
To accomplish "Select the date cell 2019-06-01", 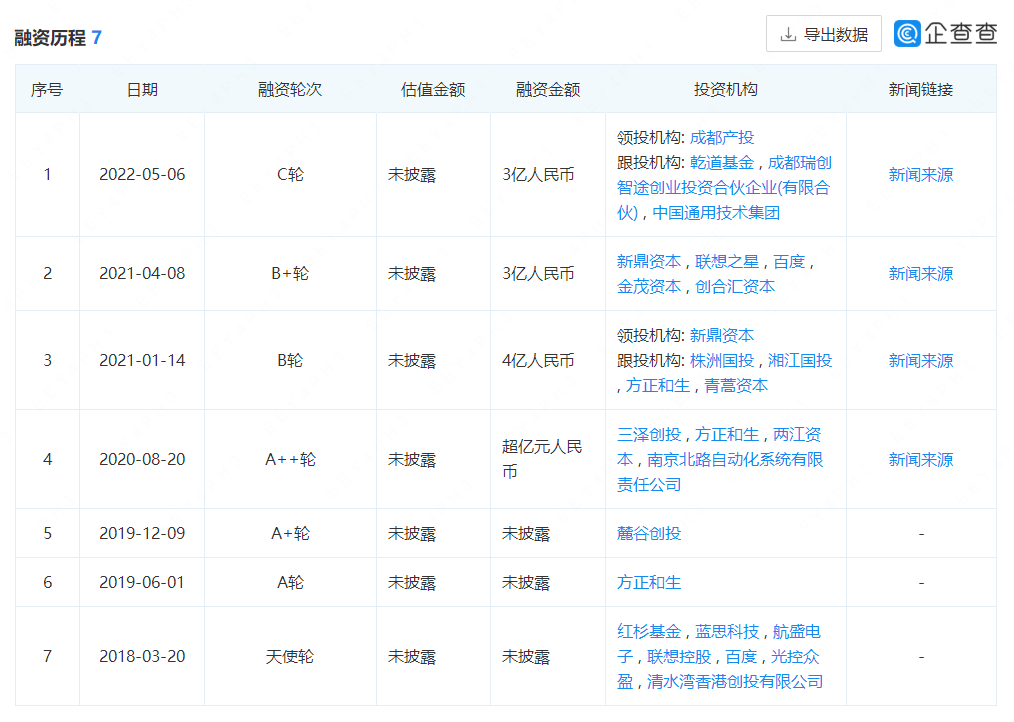I will click(142, 582).
